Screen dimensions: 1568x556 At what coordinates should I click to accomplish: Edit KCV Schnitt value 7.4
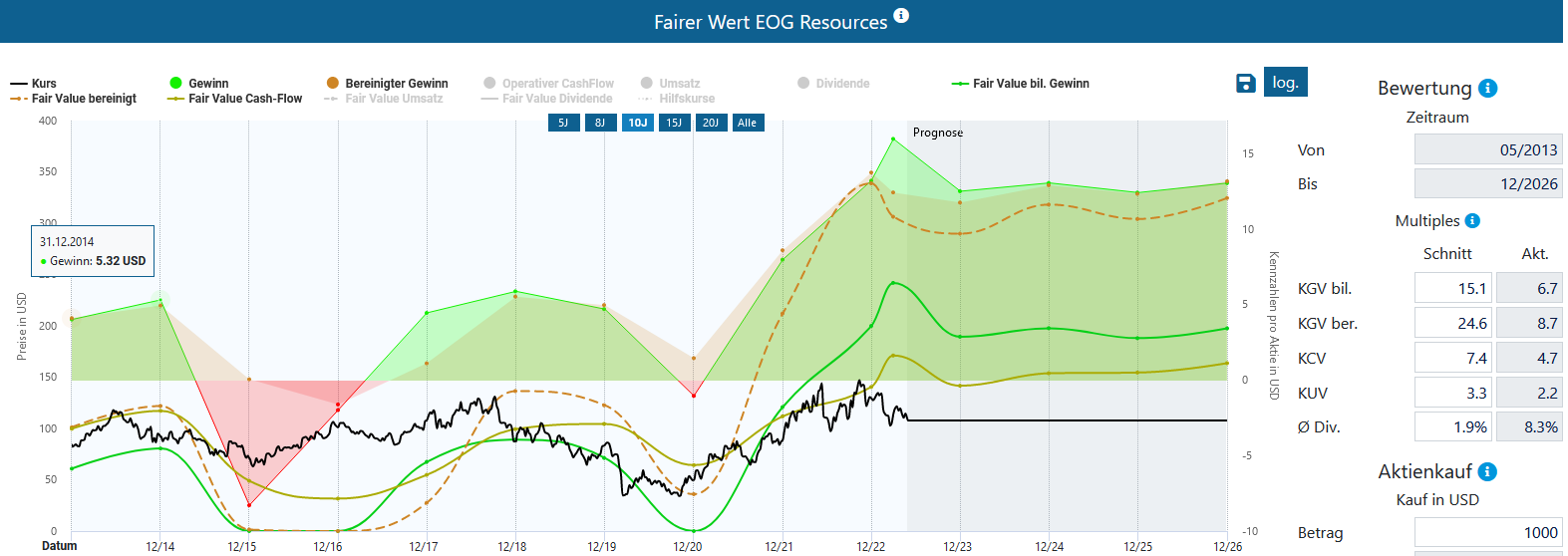(1453, 358)
